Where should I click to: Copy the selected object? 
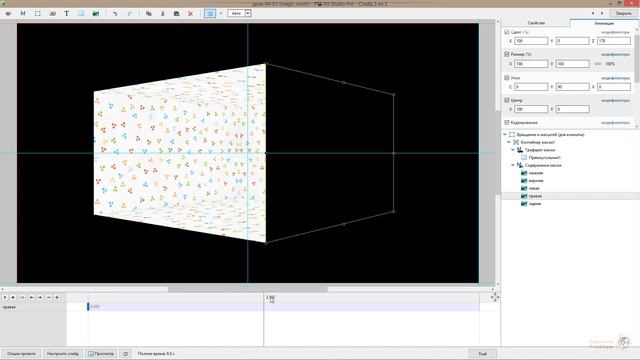point(149,13)
